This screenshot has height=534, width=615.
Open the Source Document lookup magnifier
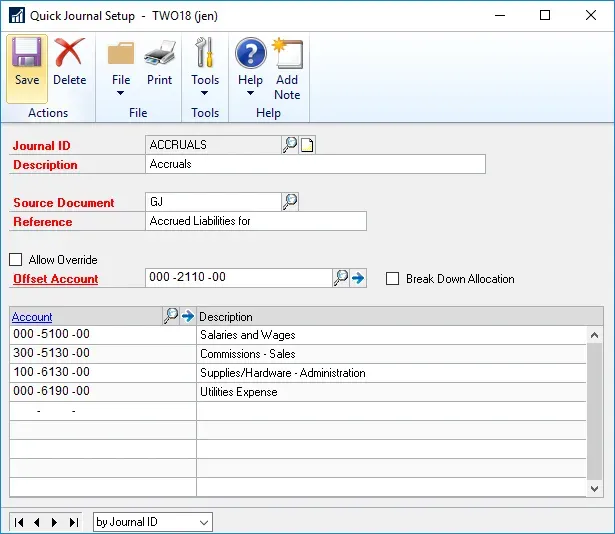tap(290, 202)
